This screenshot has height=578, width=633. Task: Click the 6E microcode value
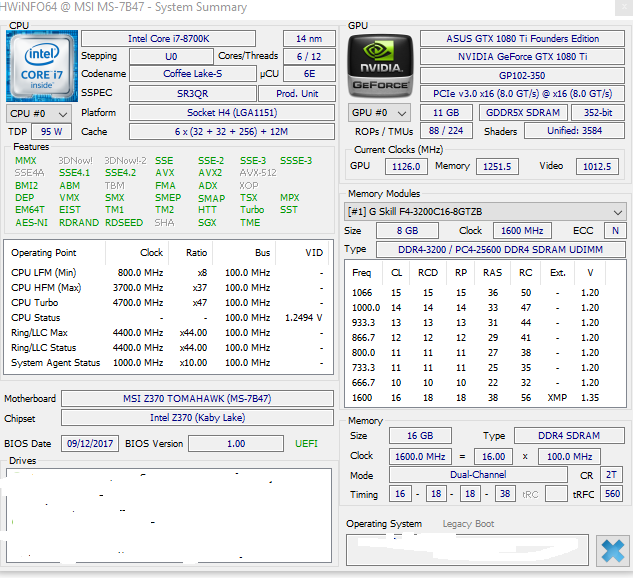pos(309,74)
